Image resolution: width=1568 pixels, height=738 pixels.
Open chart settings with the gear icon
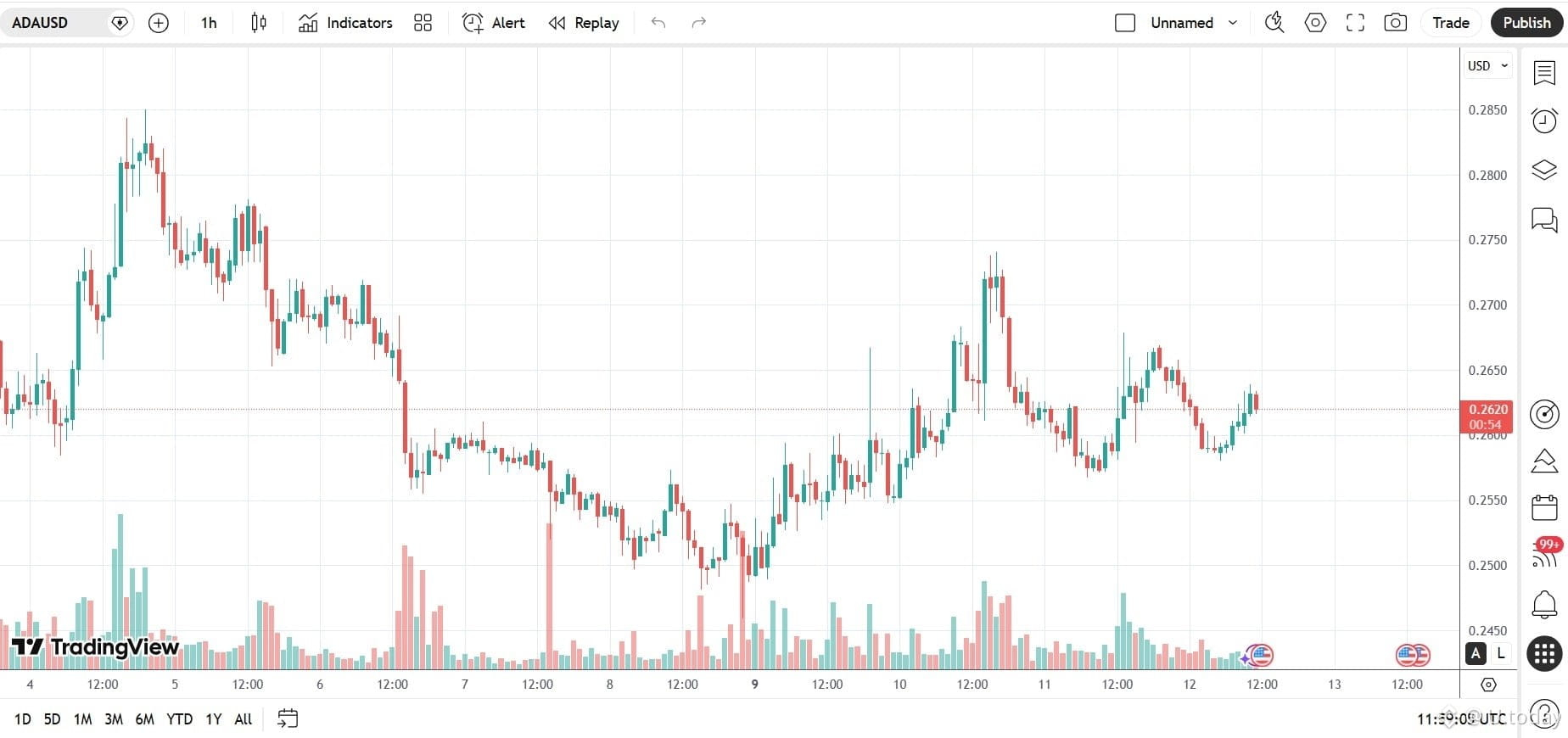click(1314, 22)
